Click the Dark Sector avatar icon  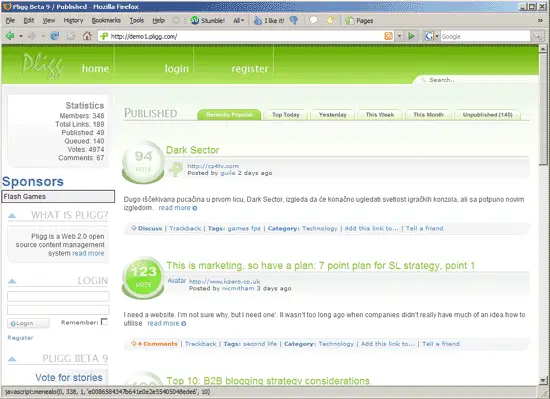(x=176, y=169)
